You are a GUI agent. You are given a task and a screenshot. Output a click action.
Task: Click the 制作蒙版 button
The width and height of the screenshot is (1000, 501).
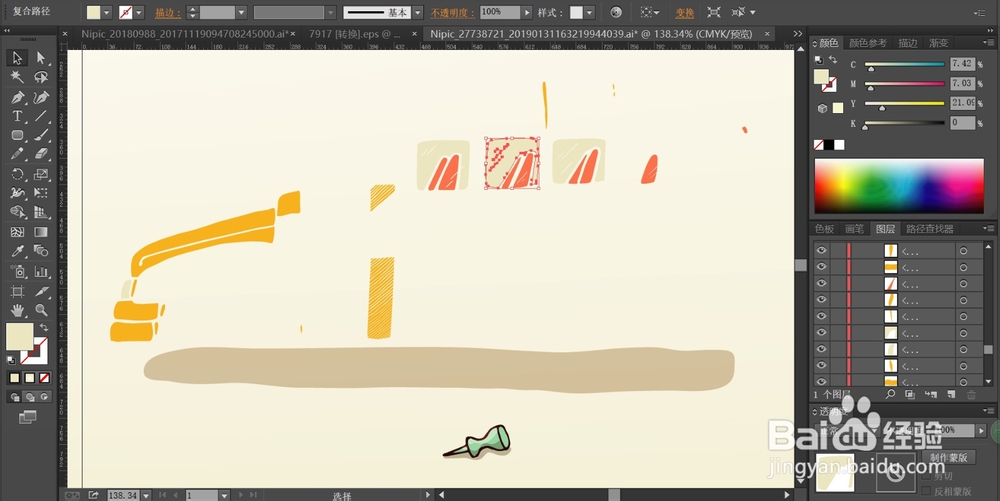pyautogui.click(x=948, y=458)
